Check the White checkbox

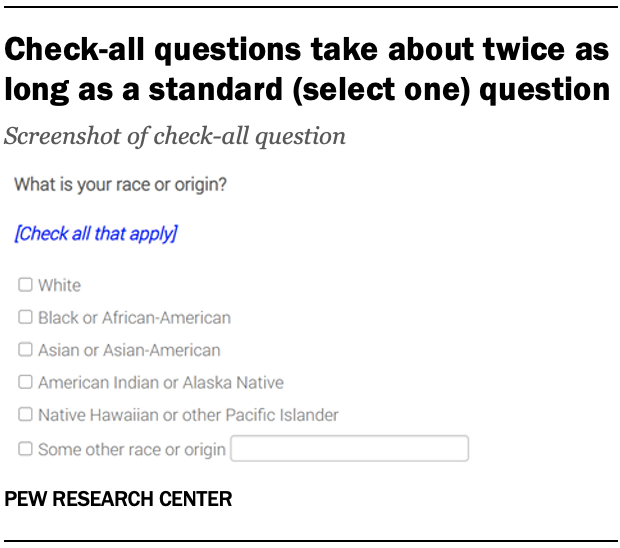(25, 285)
